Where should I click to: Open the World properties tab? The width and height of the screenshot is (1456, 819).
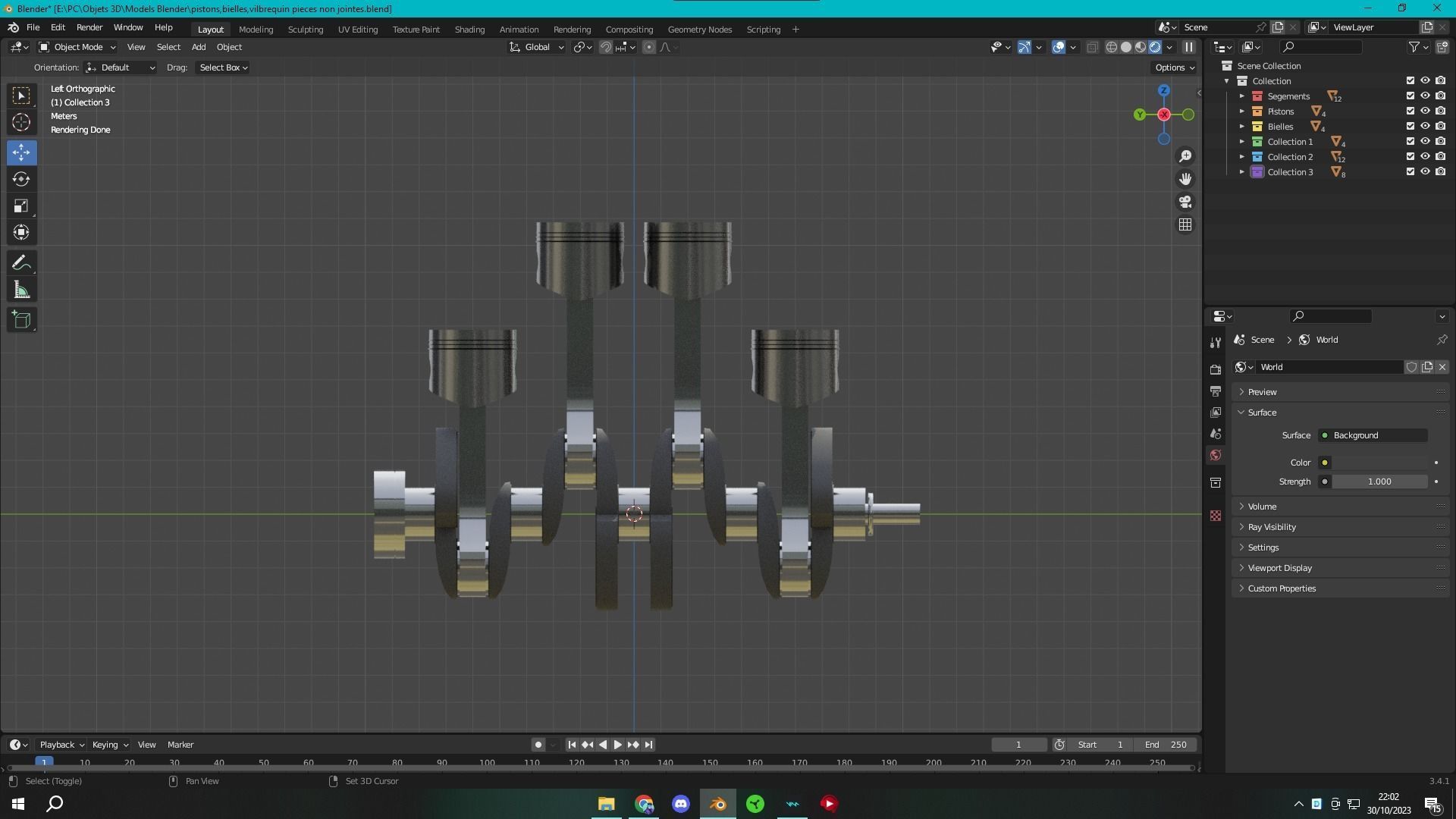click(1216, 455)
